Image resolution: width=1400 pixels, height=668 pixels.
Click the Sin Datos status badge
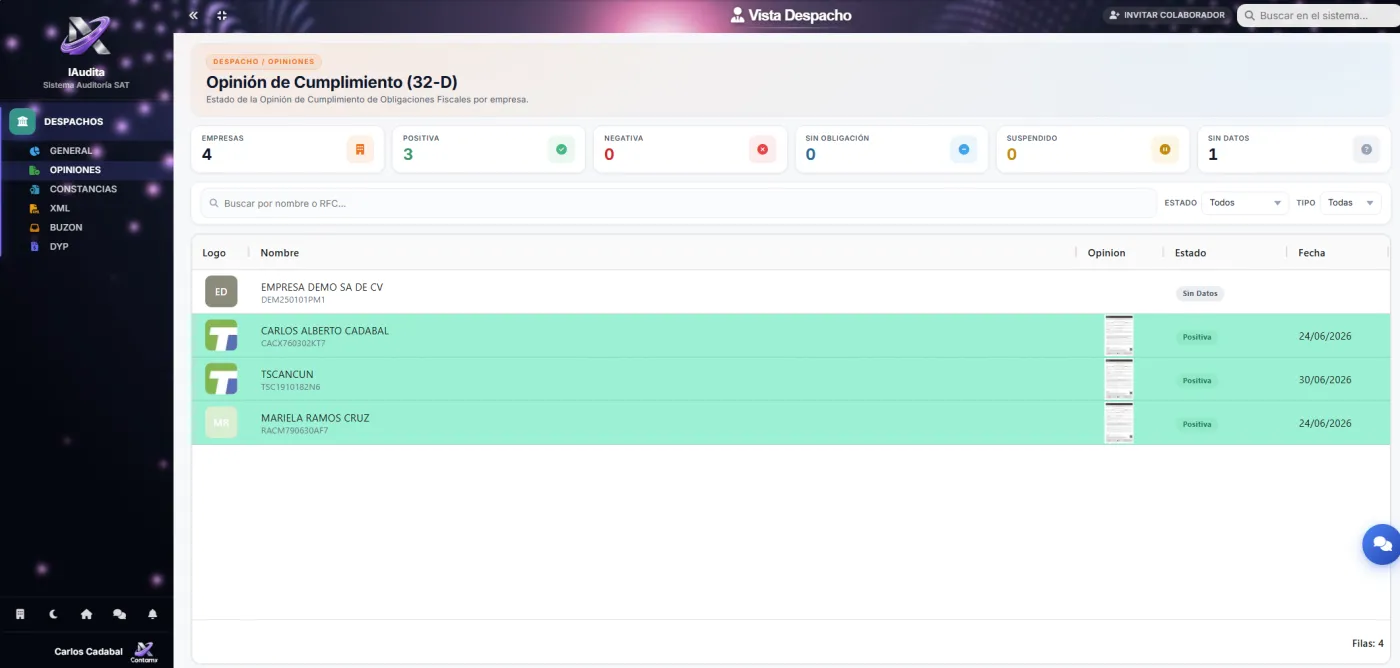pyautogui.click(x=1200, y=294)
